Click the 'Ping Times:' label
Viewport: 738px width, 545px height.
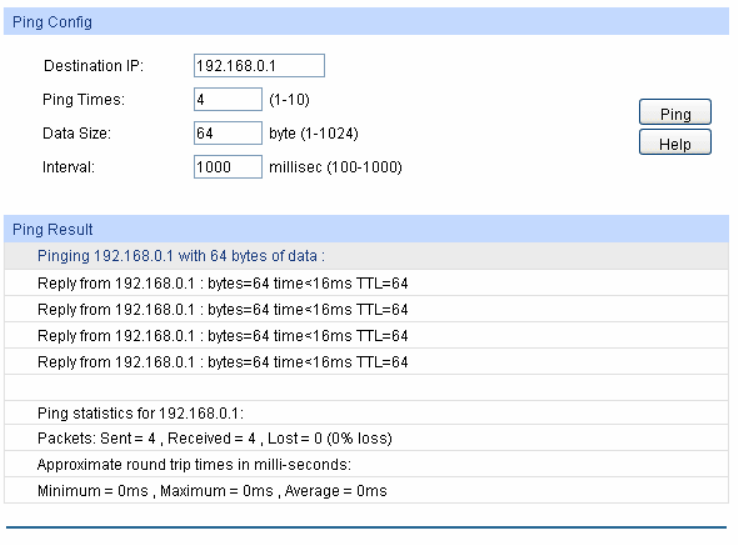pyautogui.click(x=83, y=100)
